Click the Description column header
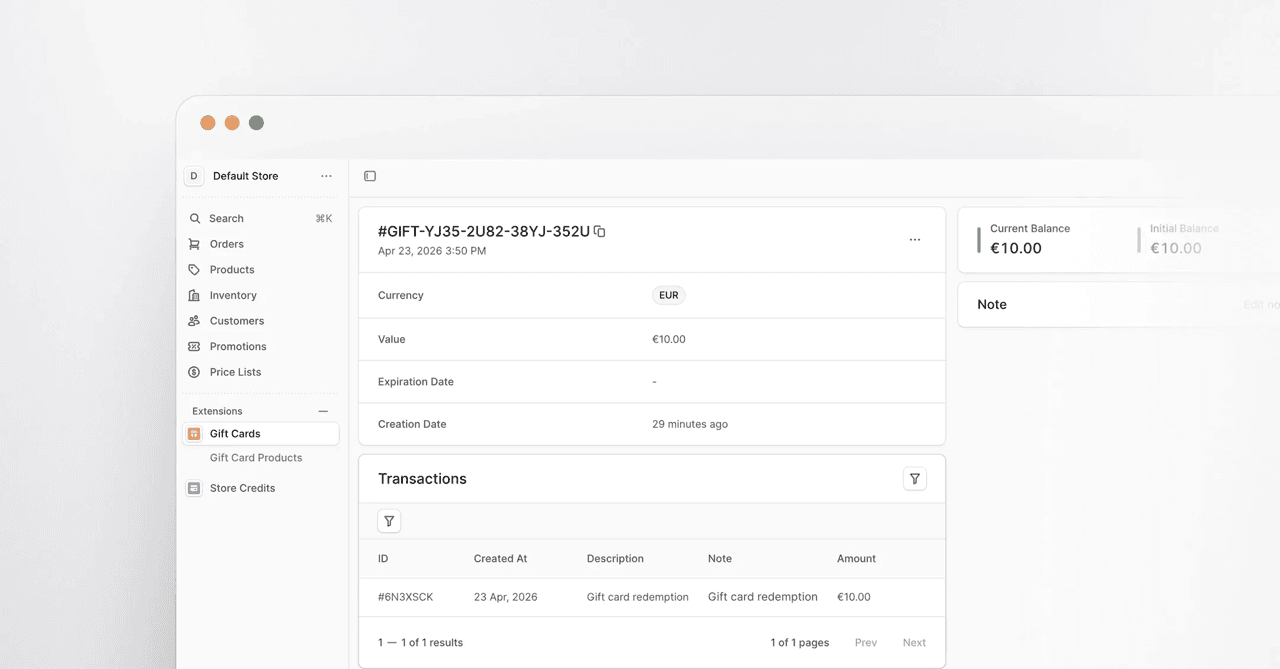Image resolution: width=1280 pixels, height=669 pixels. click(615, 559)
